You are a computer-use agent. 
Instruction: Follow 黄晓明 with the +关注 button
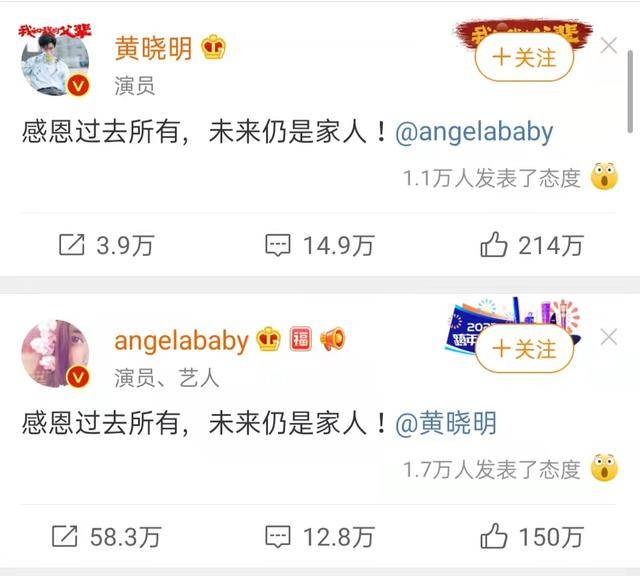coord(524,58)
